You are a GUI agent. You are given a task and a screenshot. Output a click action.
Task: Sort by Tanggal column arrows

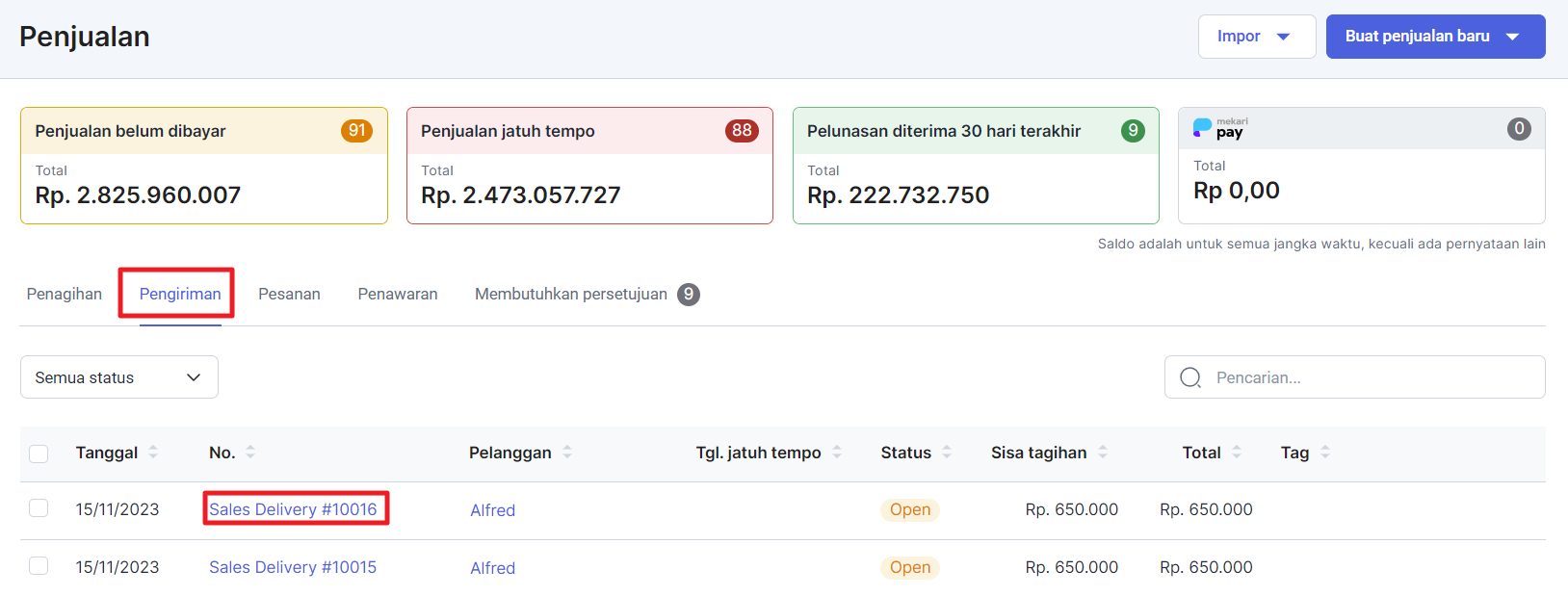pos(153,453)
